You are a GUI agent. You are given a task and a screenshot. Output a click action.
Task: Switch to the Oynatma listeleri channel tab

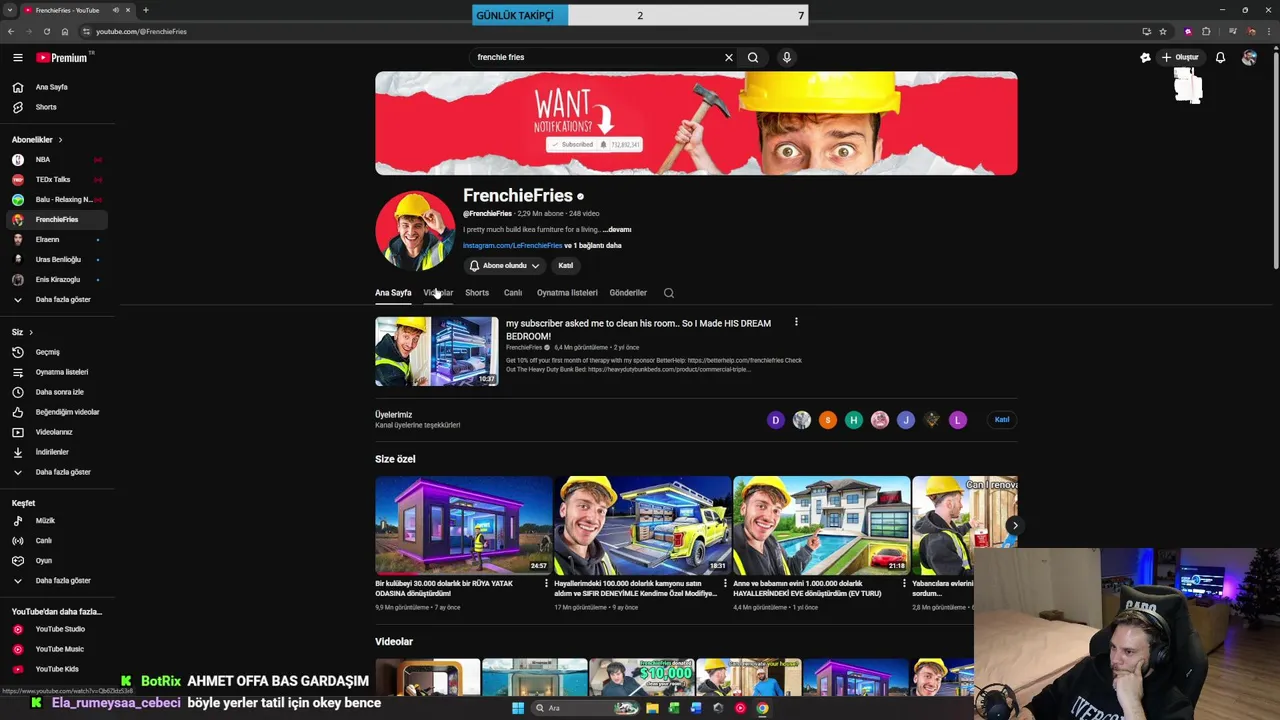[567, 293]
